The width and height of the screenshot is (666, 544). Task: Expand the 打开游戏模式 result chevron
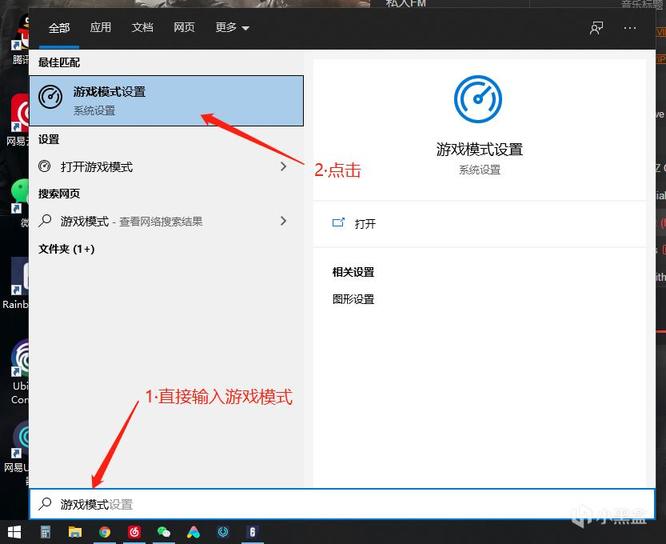pyautogui.click(x=284, y=167)
